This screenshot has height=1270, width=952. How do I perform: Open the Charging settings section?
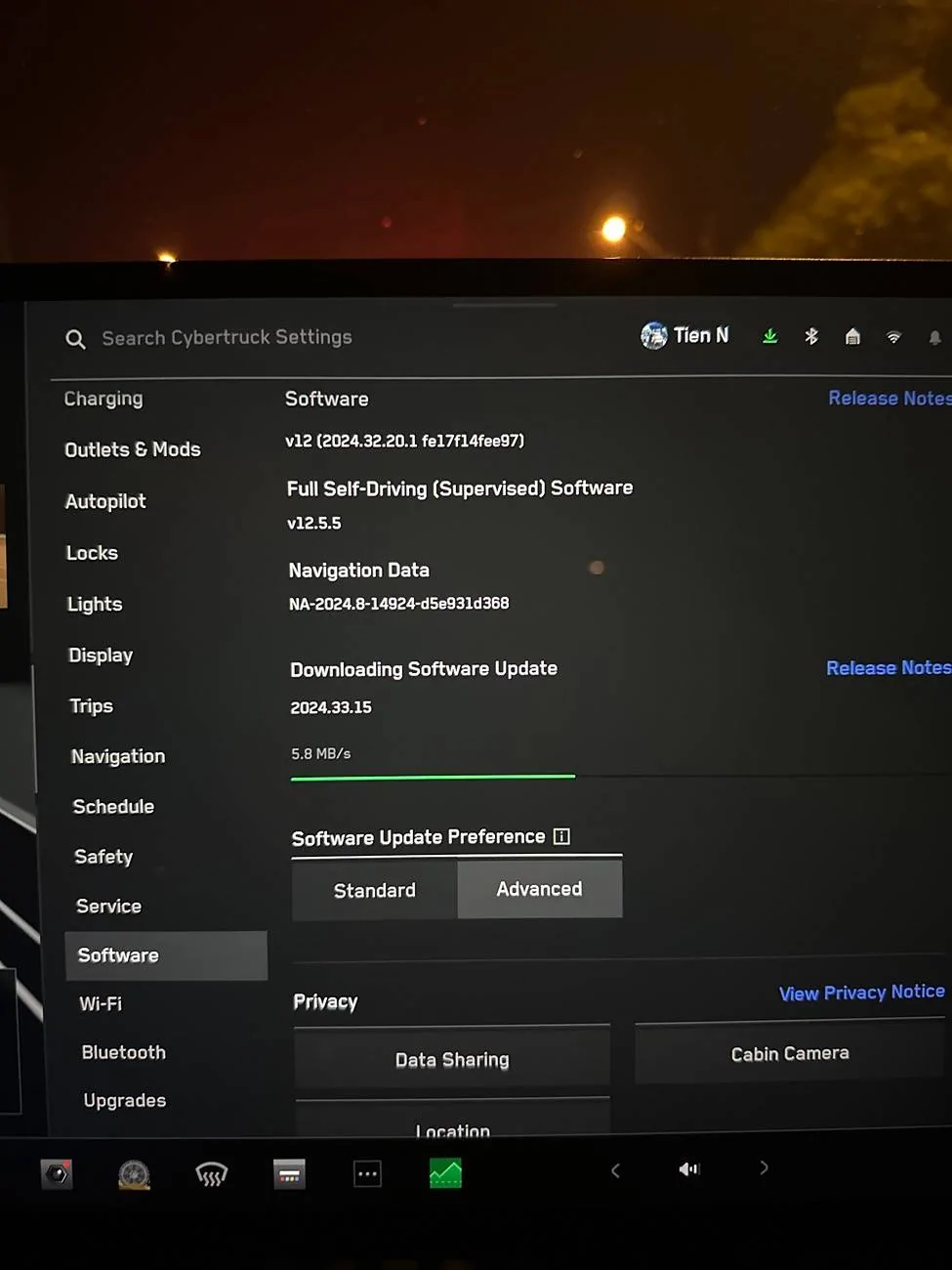(103, 399)
